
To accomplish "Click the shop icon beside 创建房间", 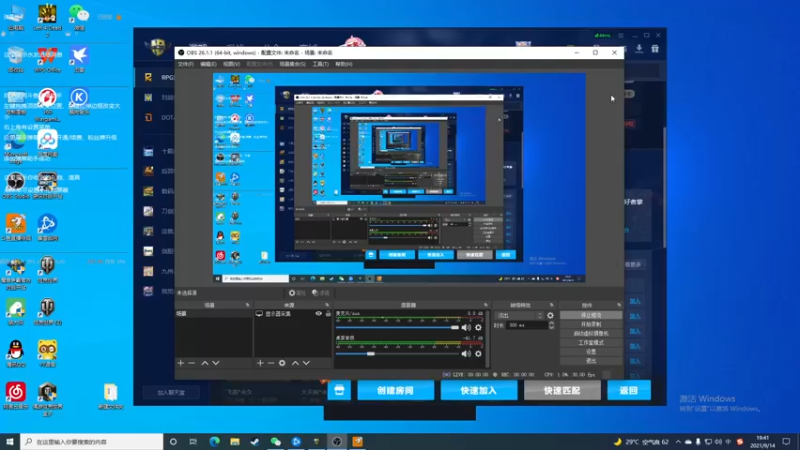I will tap(339, 390).
